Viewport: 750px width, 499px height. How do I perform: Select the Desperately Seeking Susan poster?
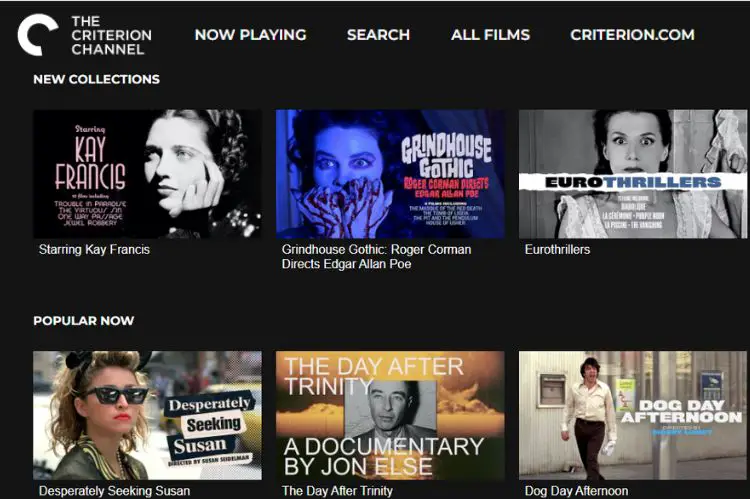point(147,415)
